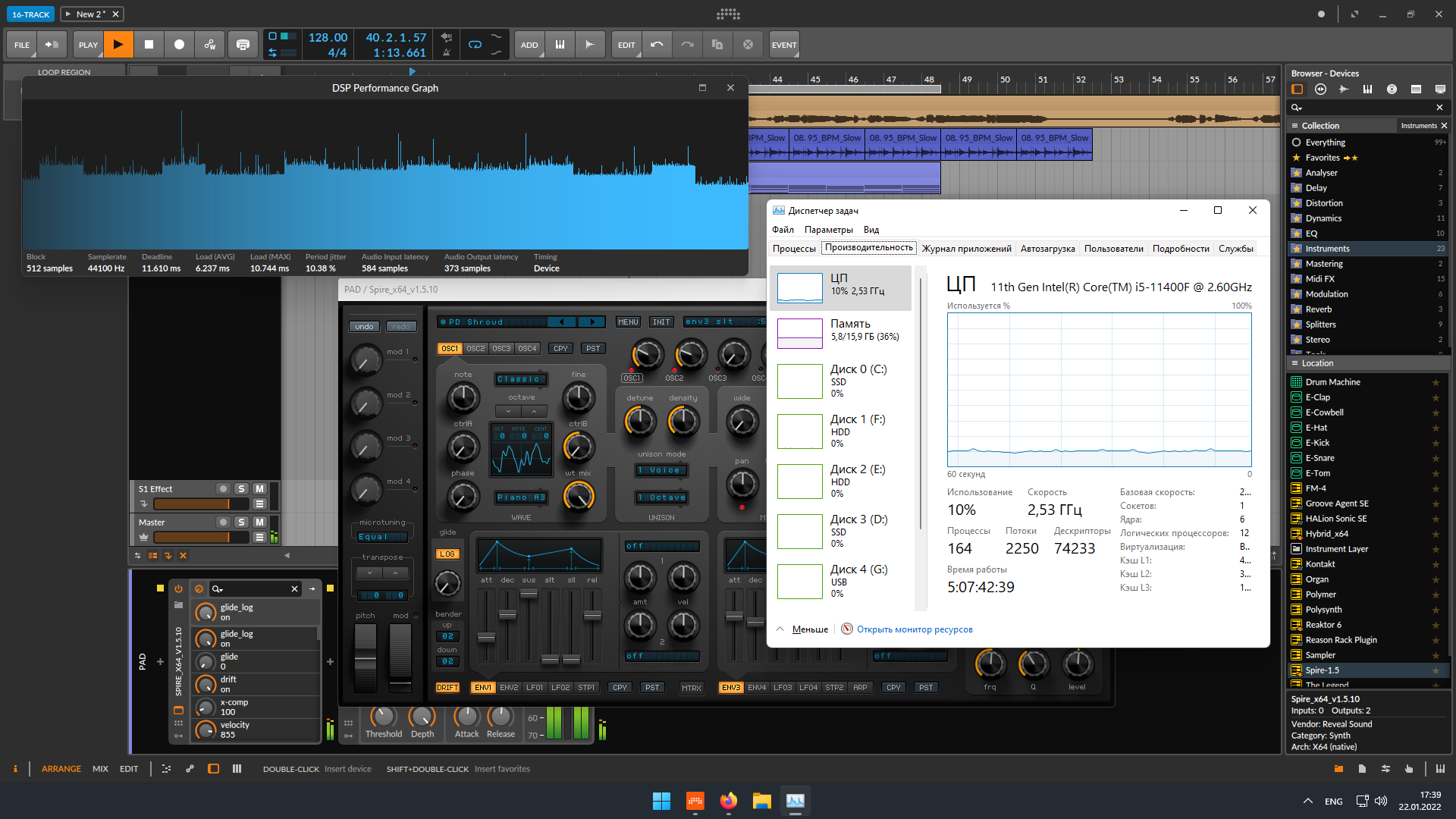This screenshot has width=1456, height=819.
Task: Mute the S1 Effect track
Action: 259,489
